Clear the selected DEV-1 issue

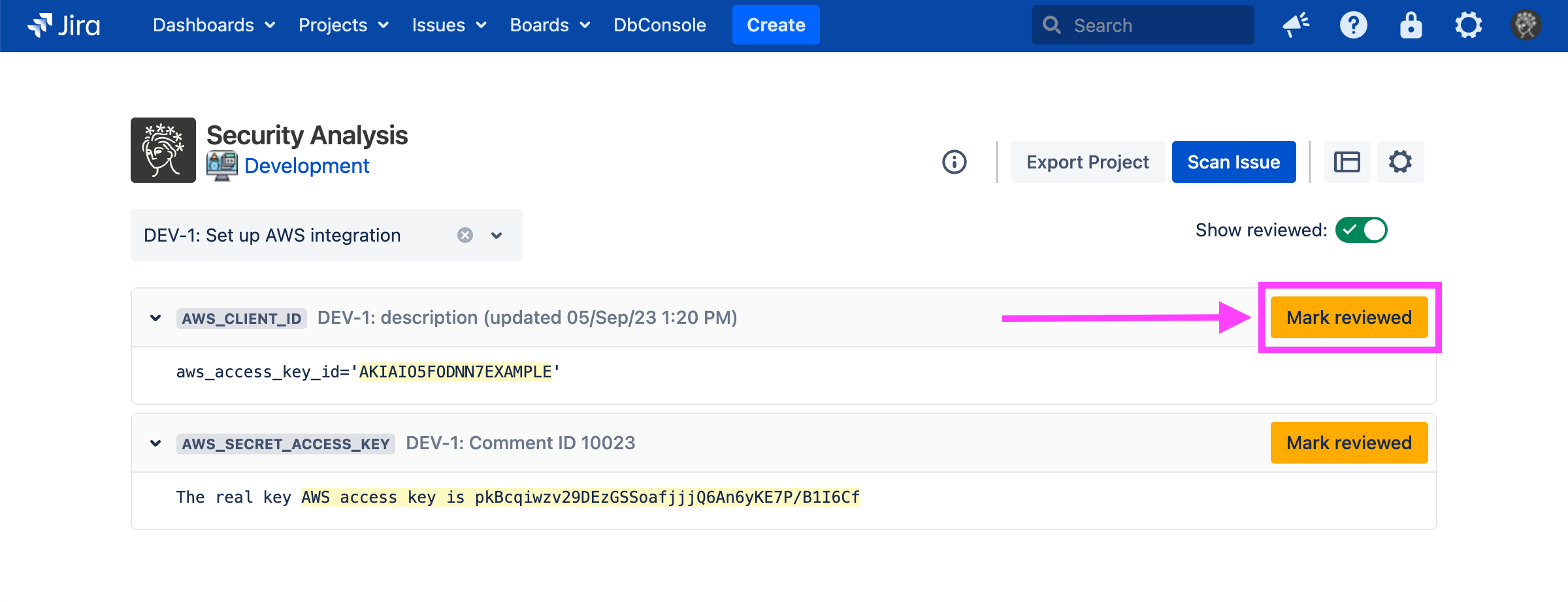465,235
